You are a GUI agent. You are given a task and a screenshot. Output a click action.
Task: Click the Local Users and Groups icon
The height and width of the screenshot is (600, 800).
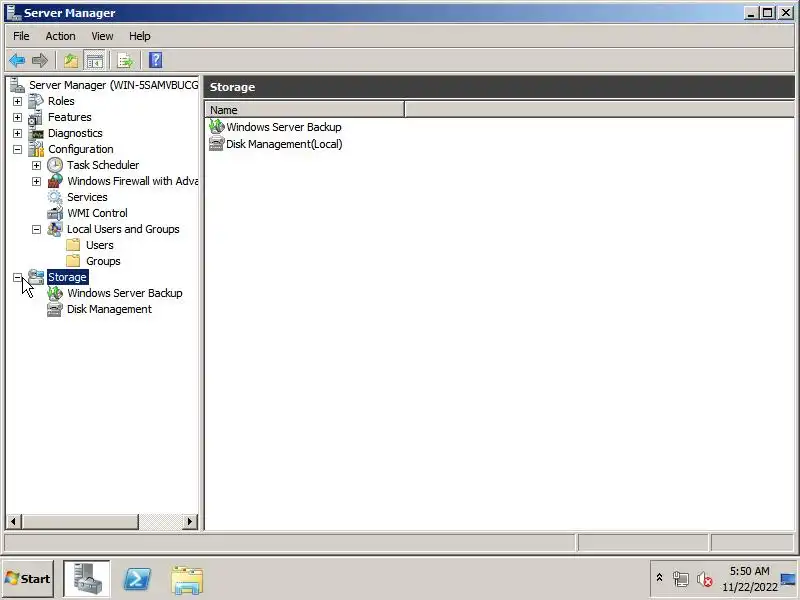tap(55, 229)
